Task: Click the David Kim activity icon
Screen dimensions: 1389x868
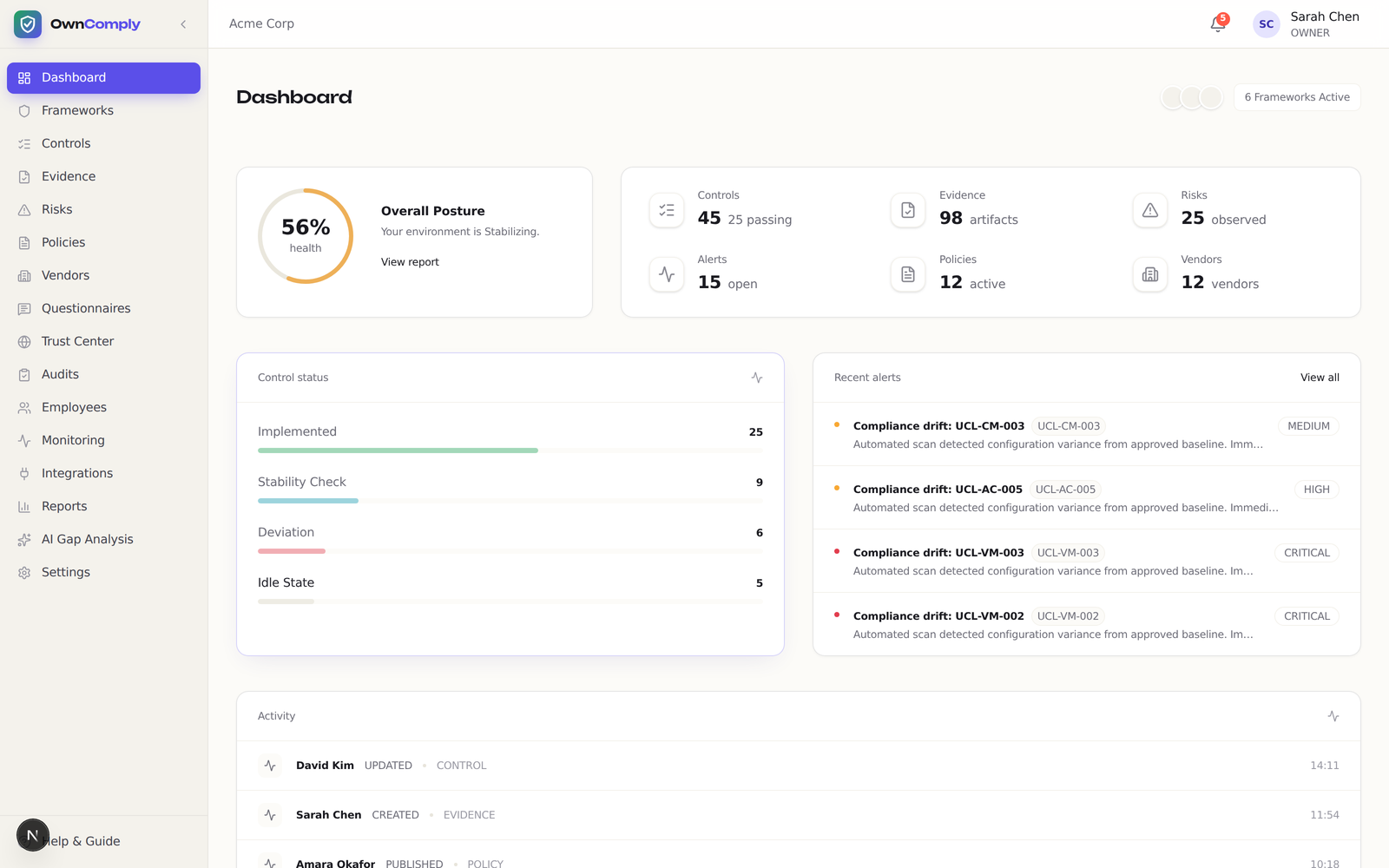Action: click(270, 766)
